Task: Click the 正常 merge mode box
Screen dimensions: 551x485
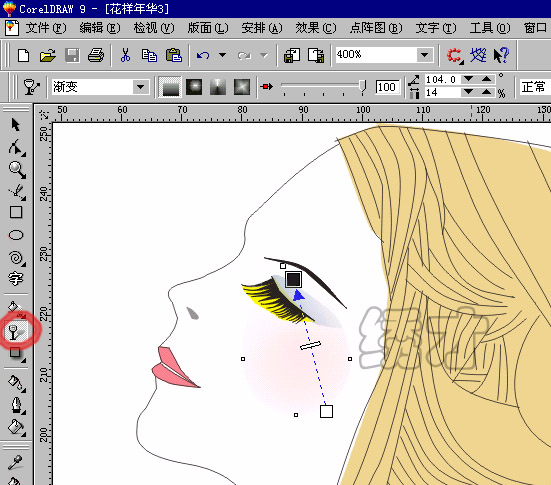Action: (x=534, y=87)
